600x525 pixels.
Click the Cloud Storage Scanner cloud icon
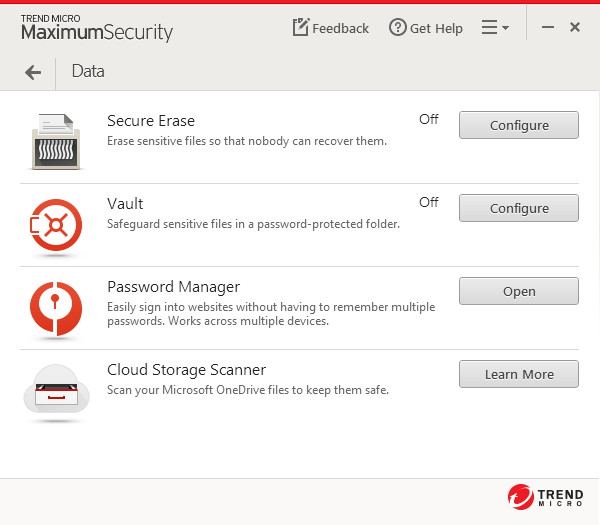(x=56, y=390)
